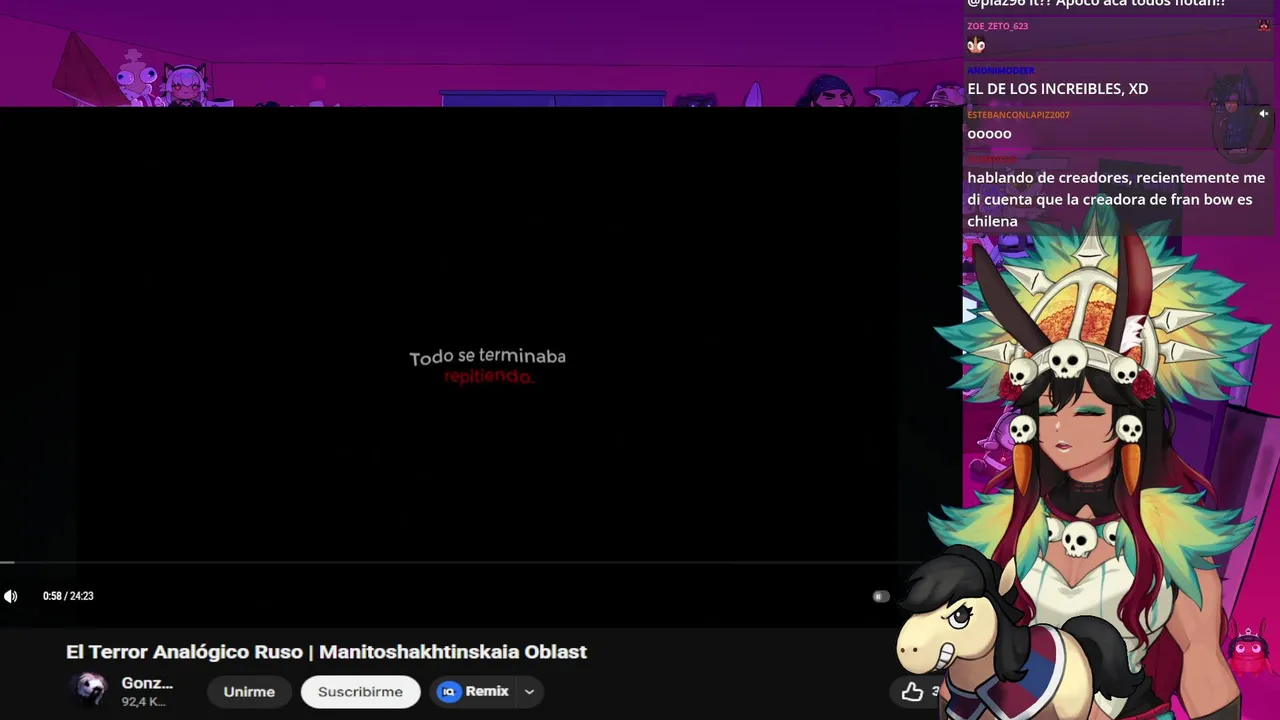
Task: Click chat message about fran bow creadora
Action: tap(1116, 199)
